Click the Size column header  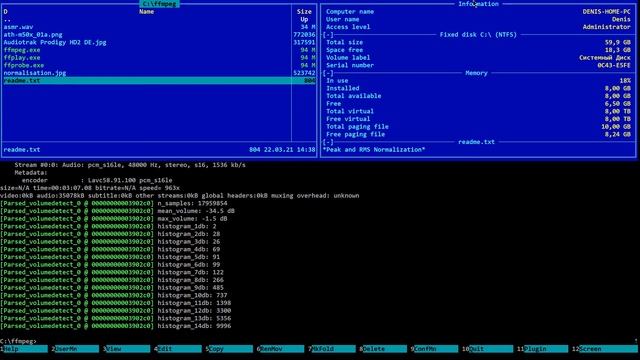(x=304, y=12)
